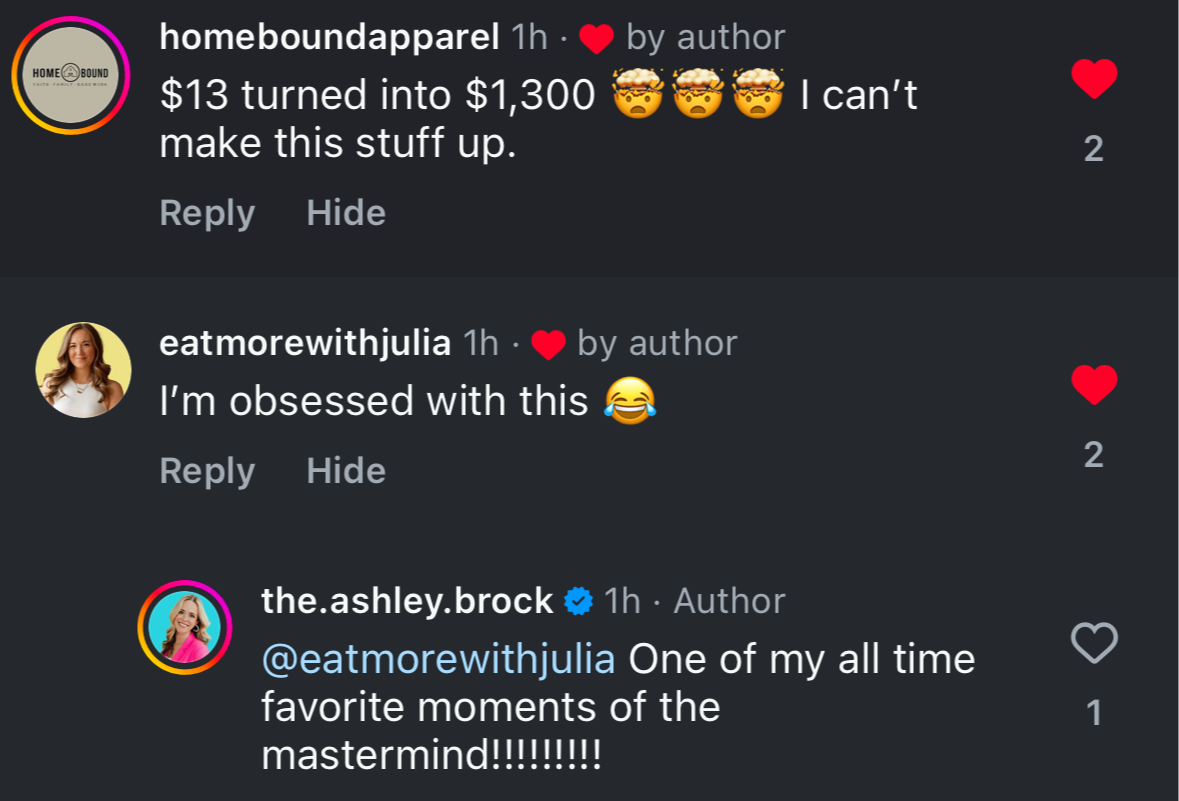
Task: Open the homeboundapparel profile picture
Action: click(71, 75)
